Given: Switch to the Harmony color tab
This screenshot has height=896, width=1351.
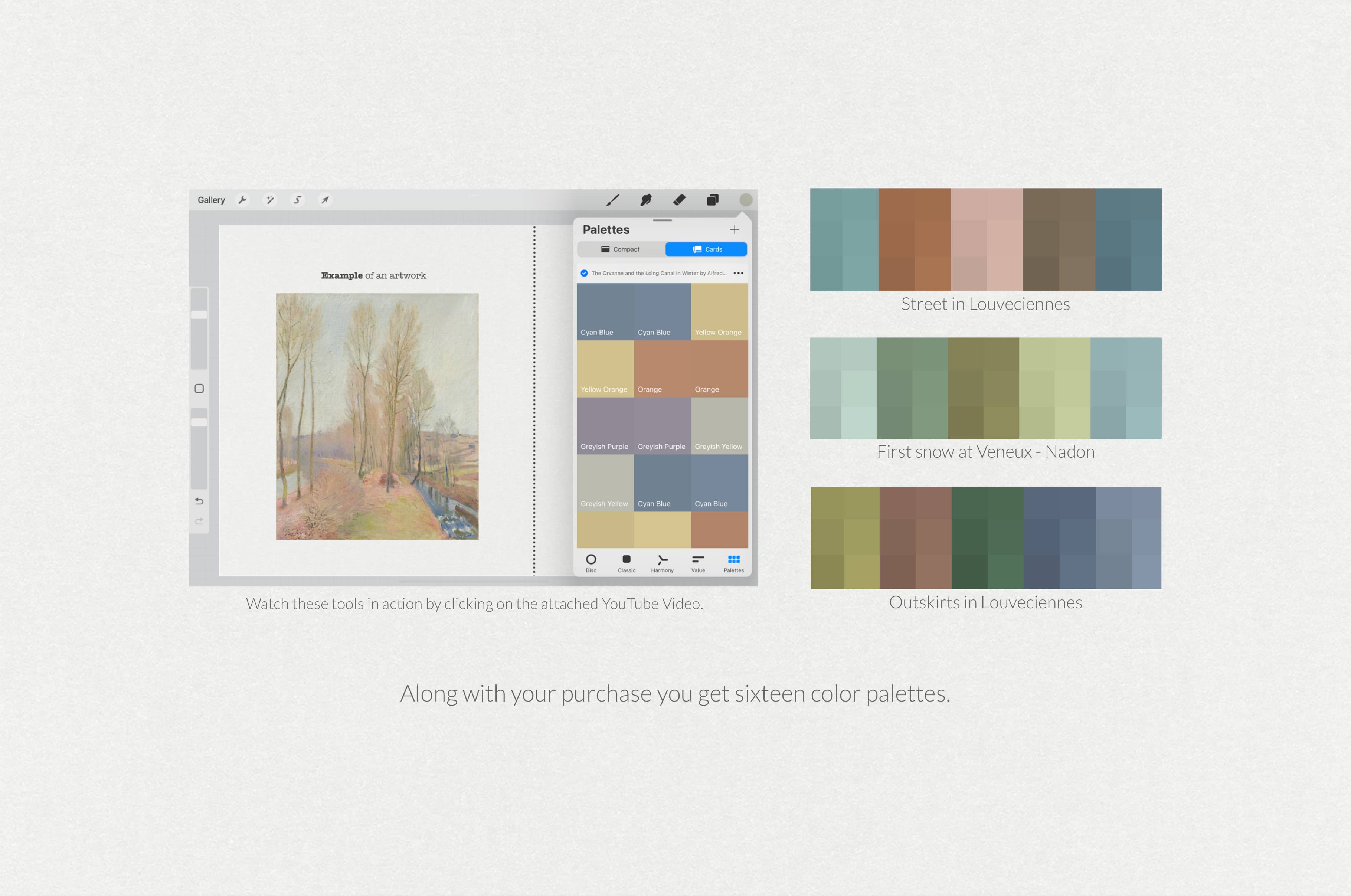Looking at the screenshot, I should [662, 563].
